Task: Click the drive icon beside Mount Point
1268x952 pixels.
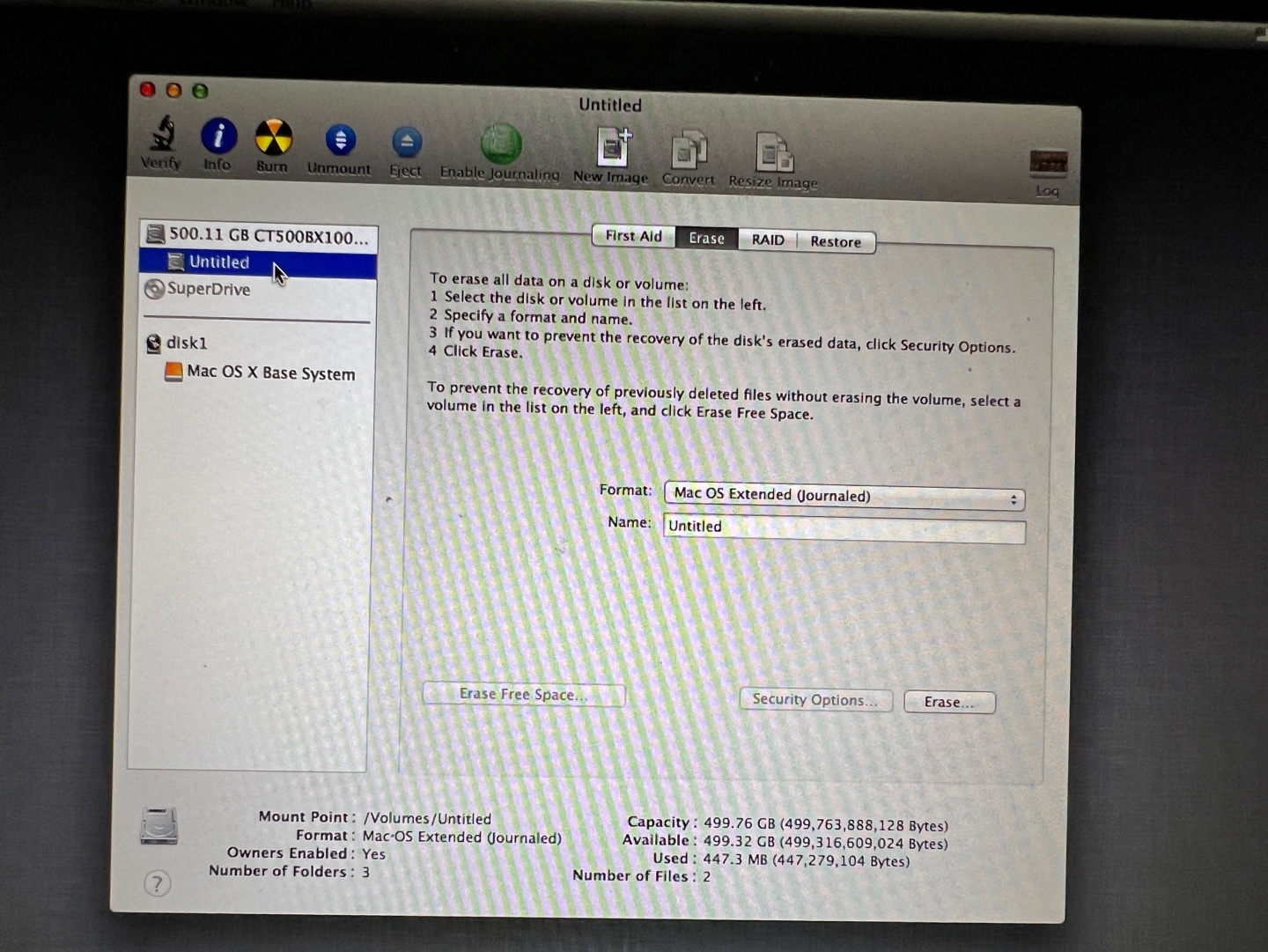Action: point(159,827)
